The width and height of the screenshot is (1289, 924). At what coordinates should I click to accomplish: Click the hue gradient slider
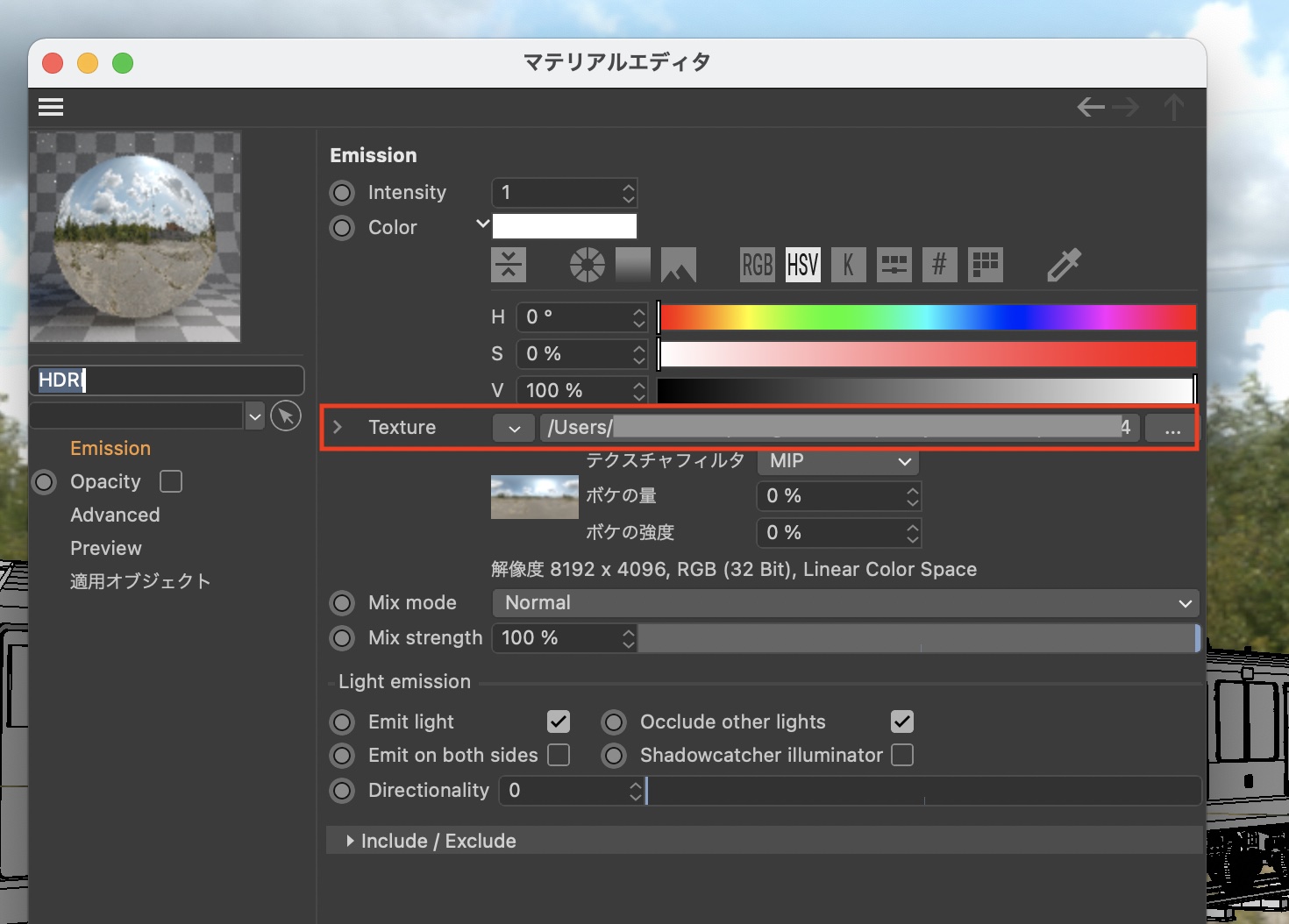point(927,317)
